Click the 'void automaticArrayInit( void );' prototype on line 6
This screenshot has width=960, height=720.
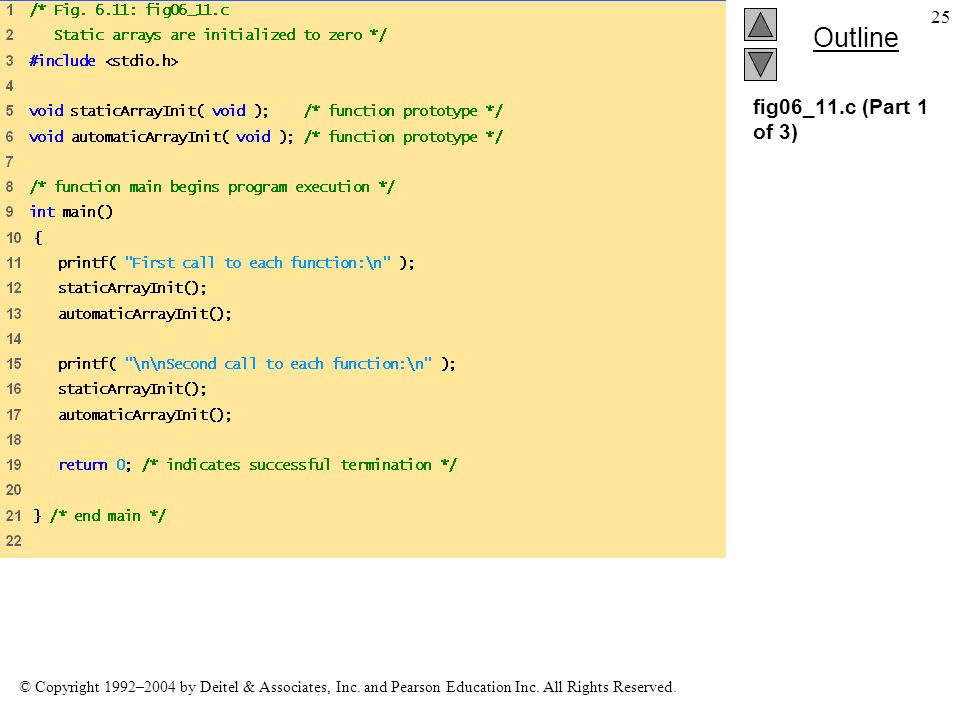[x=161, y=137]
